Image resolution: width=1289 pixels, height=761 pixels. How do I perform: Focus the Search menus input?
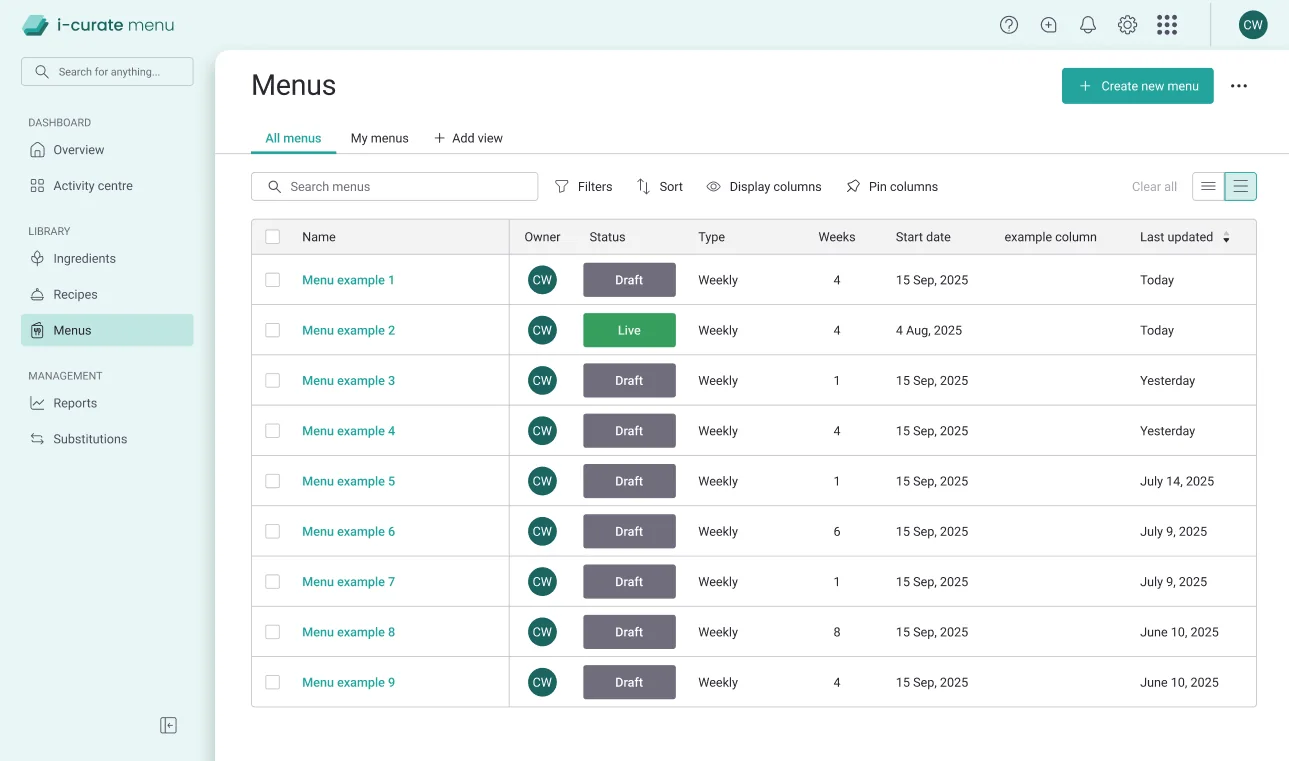coord(394,186)
